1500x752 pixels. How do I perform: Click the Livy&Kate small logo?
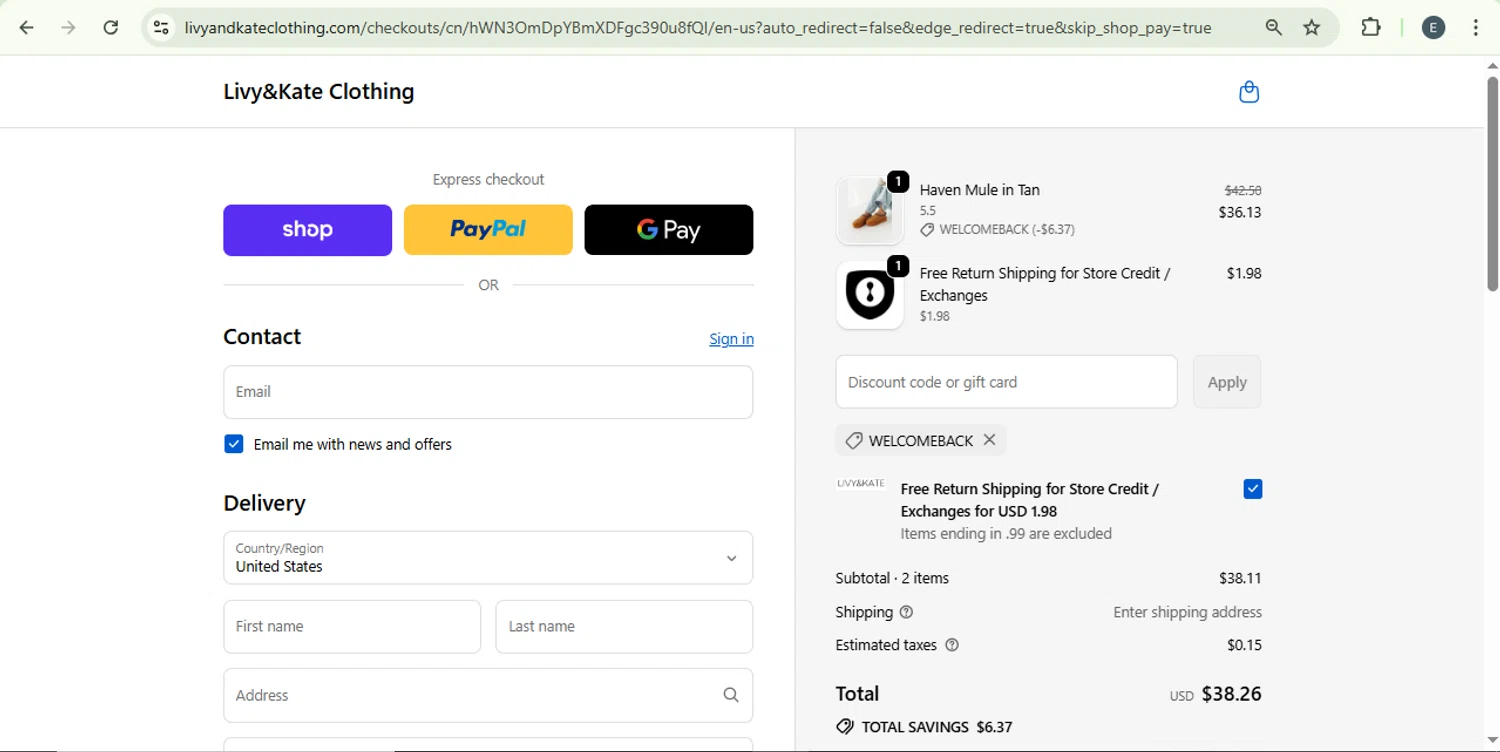point(861,484)
